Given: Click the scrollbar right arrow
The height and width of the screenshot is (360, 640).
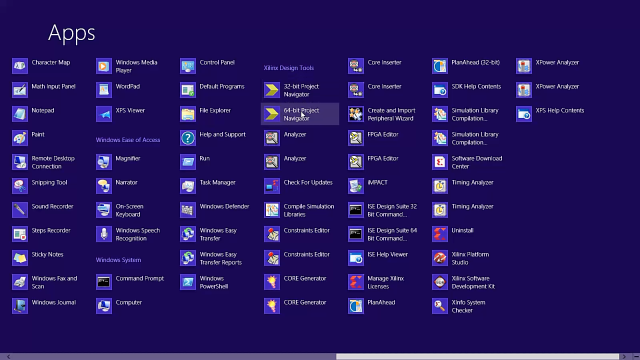Looking at the screenshot, I should [624, 357].
